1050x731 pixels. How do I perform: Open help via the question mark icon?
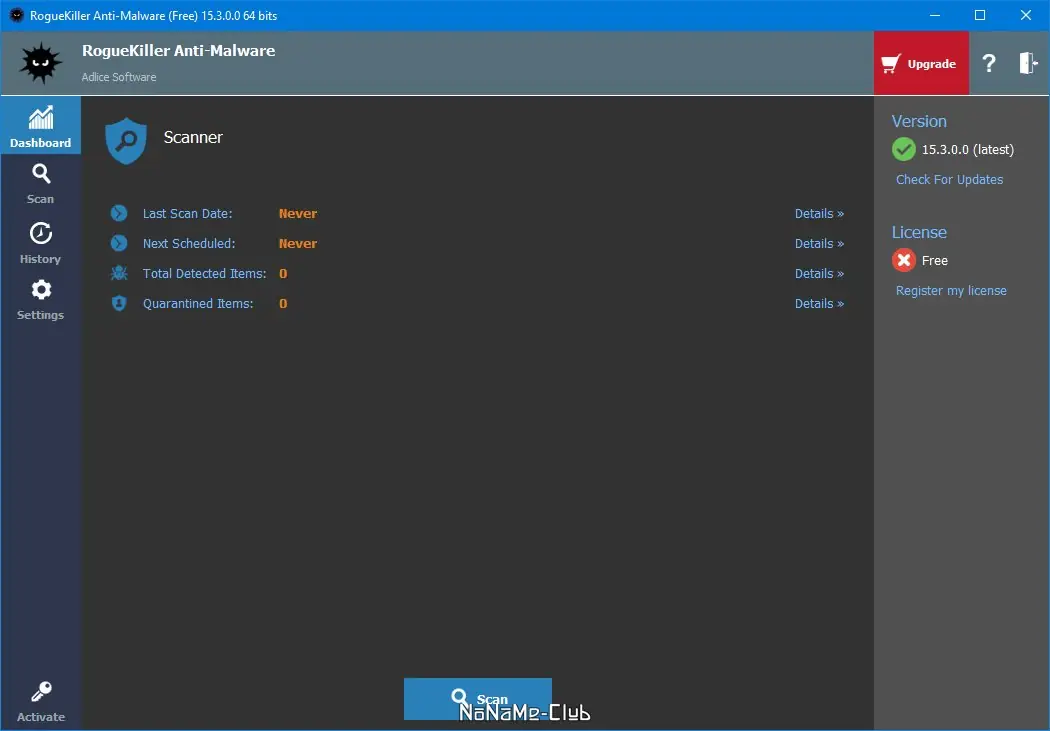click(x=988, y=64)
